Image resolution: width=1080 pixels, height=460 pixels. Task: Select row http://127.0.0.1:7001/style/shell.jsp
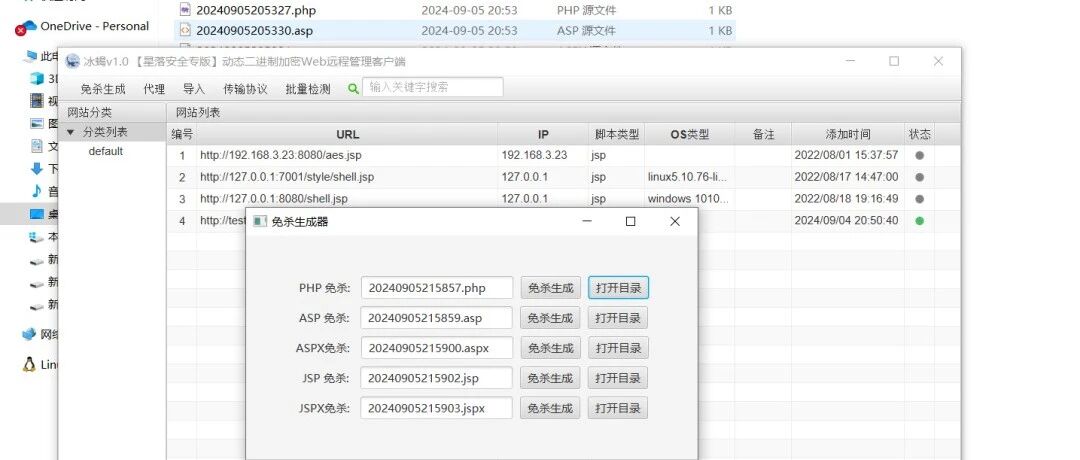563,177
